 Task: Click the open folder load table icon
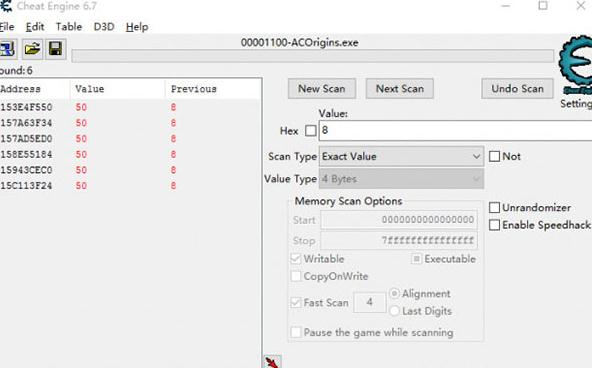(x=32, y=49)
